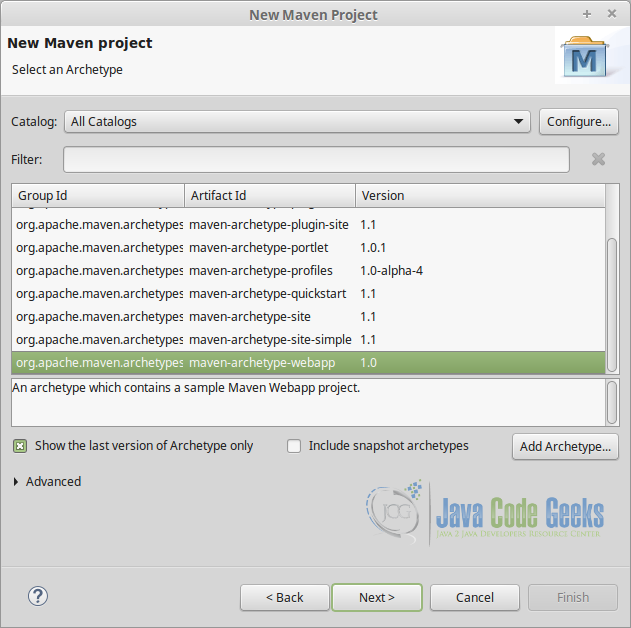Clear the filter with the X icon

pos(598,159)
